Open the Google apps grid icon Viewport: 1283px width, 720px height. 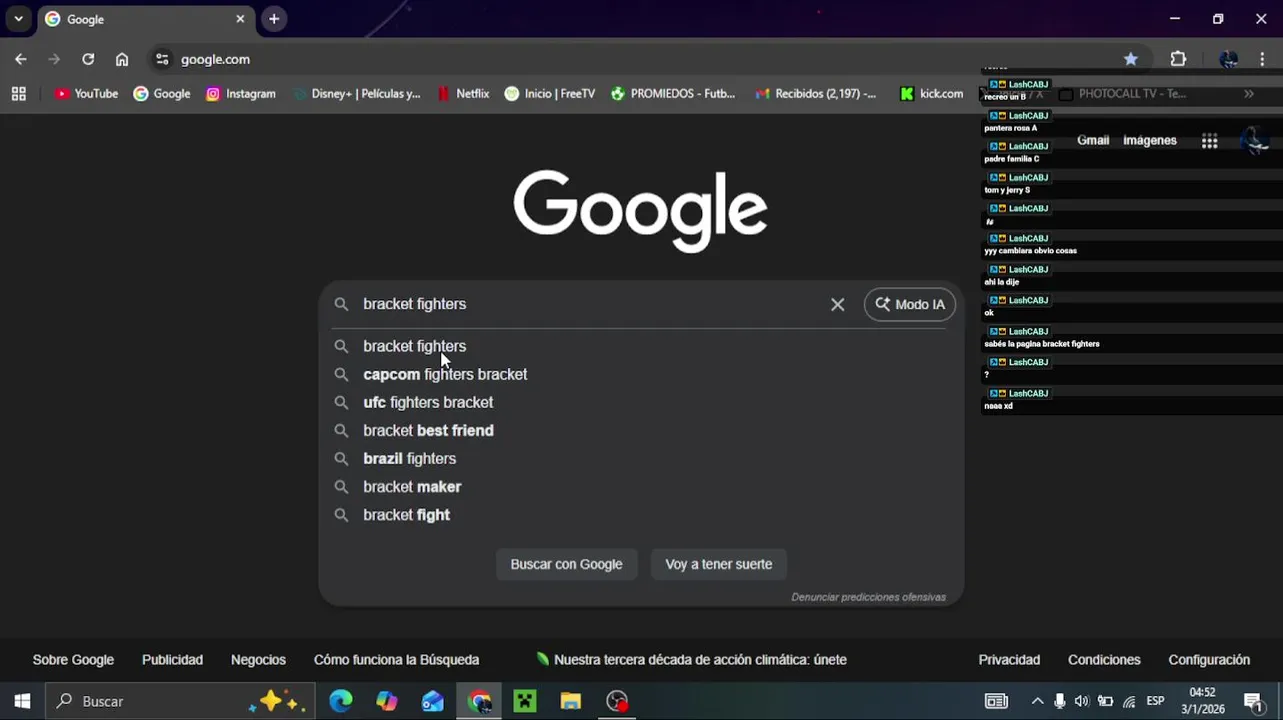click(1209, 141)
